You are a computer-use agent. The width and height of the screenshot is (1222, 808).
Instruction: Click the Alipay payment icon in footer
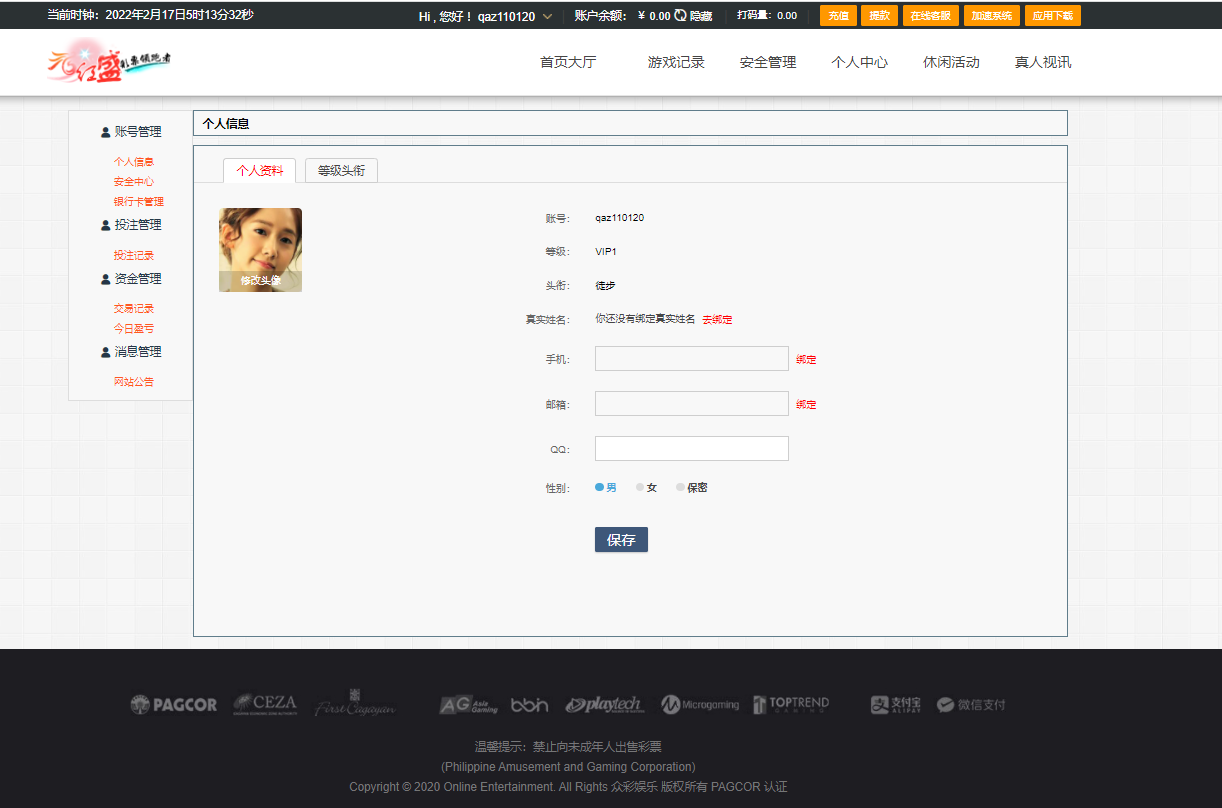[893, 704]
